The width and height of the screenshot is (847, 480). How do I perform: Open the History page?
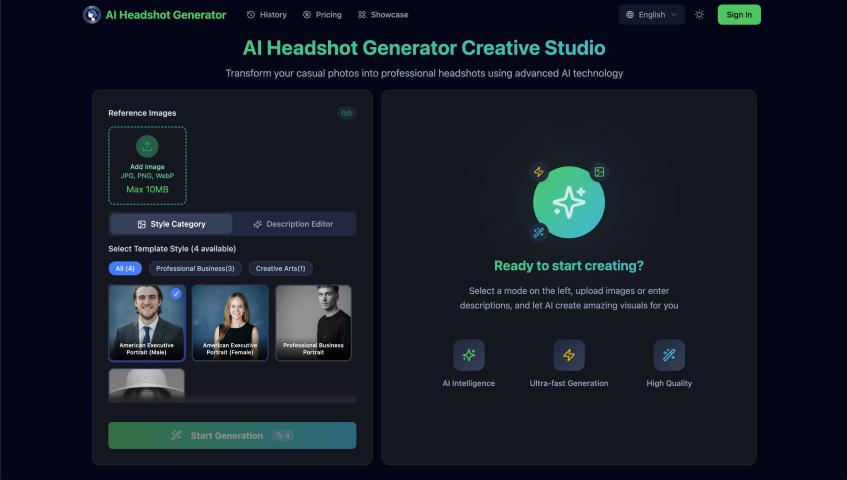coord(266,15)
